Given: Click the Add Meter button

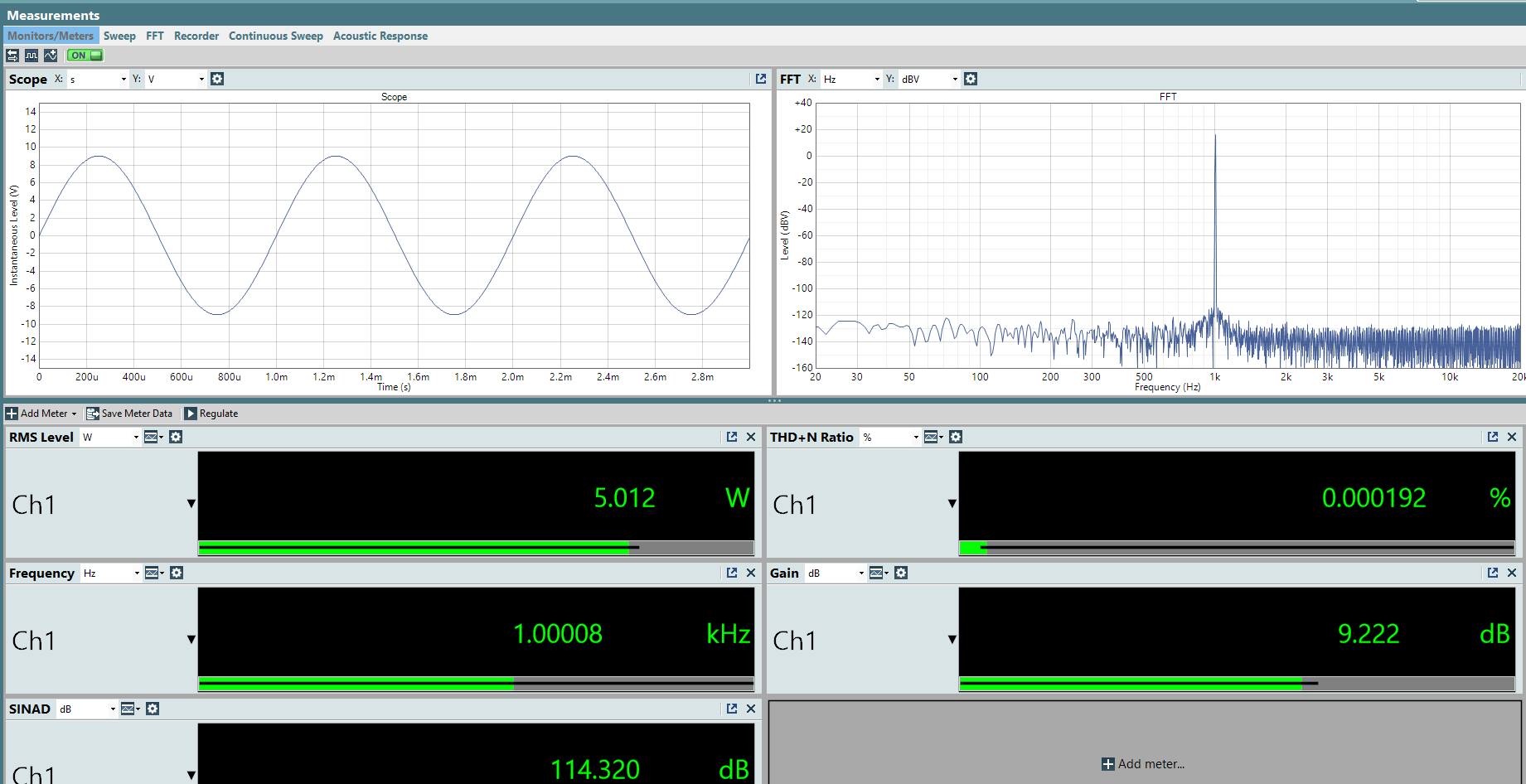Looking at the screenshot, I should pos(41,414).
